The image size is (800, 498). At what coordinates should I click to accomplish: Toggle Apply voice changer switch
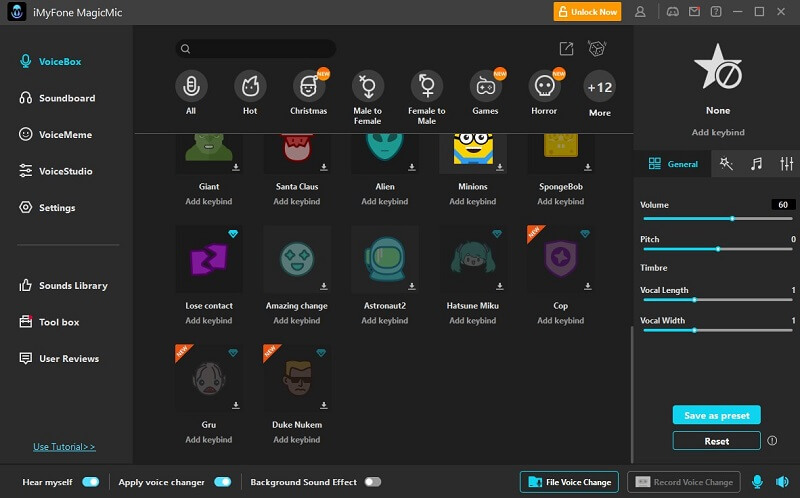pyautogui.click(x=222, y=482)
